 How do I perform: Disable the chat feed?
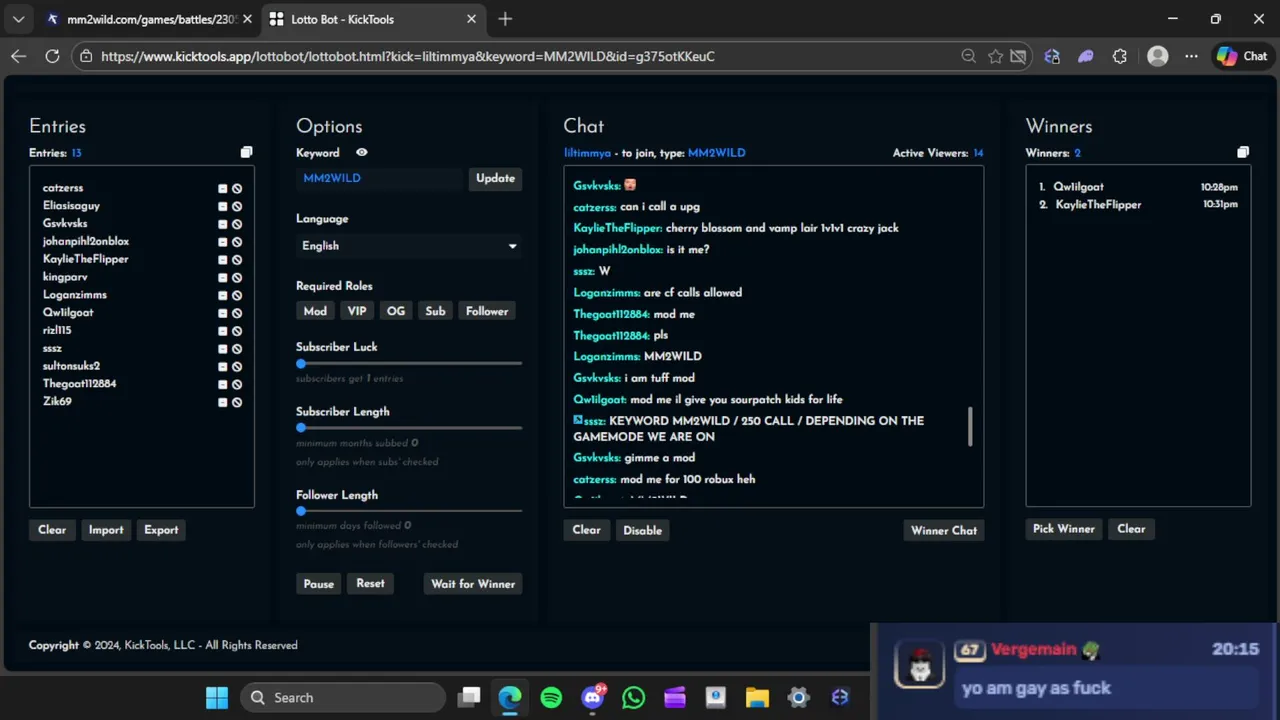[642, 530]
